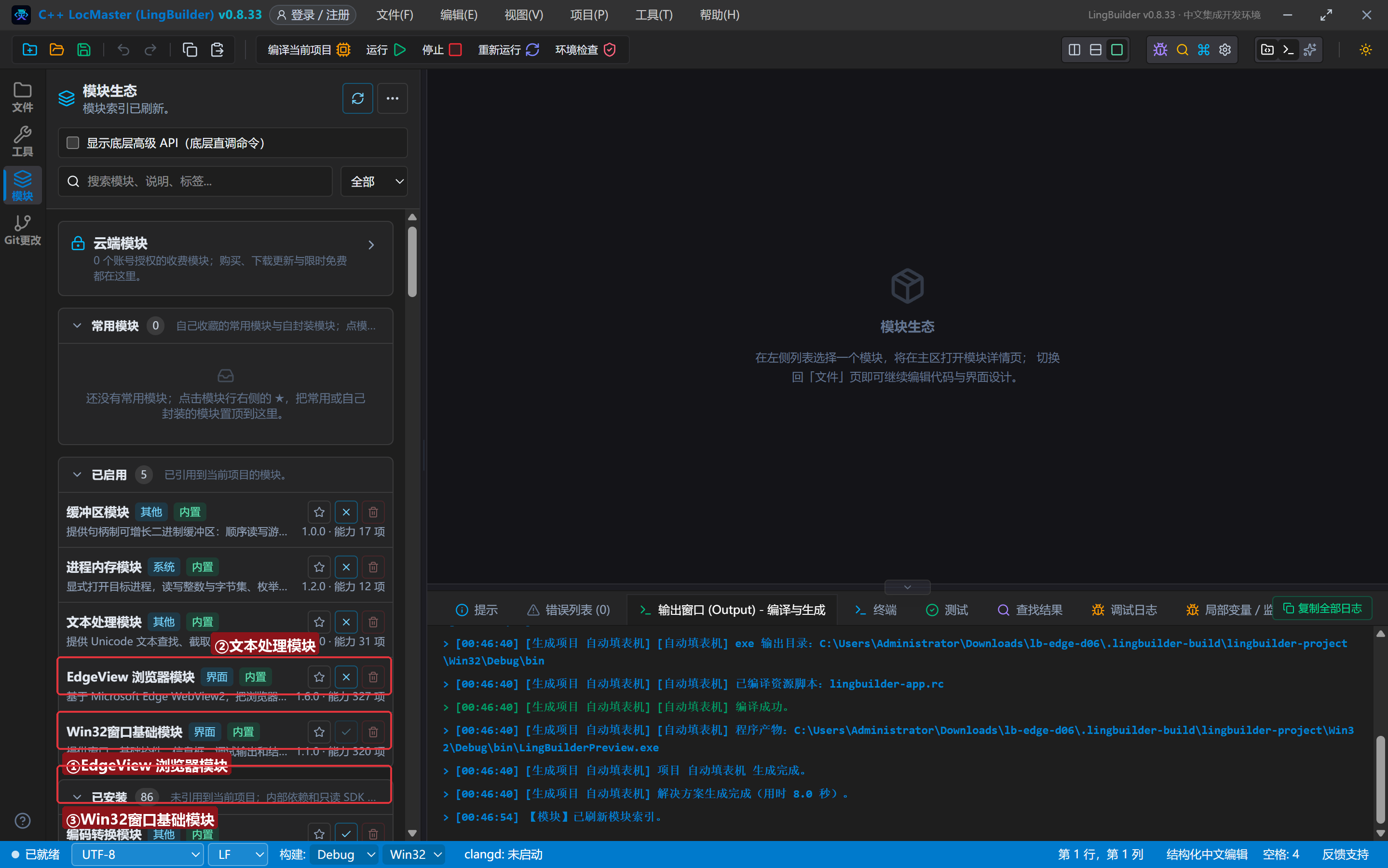Refresh the module index
Viewport: 1388px width, 868px height.
tap(358, 98)
